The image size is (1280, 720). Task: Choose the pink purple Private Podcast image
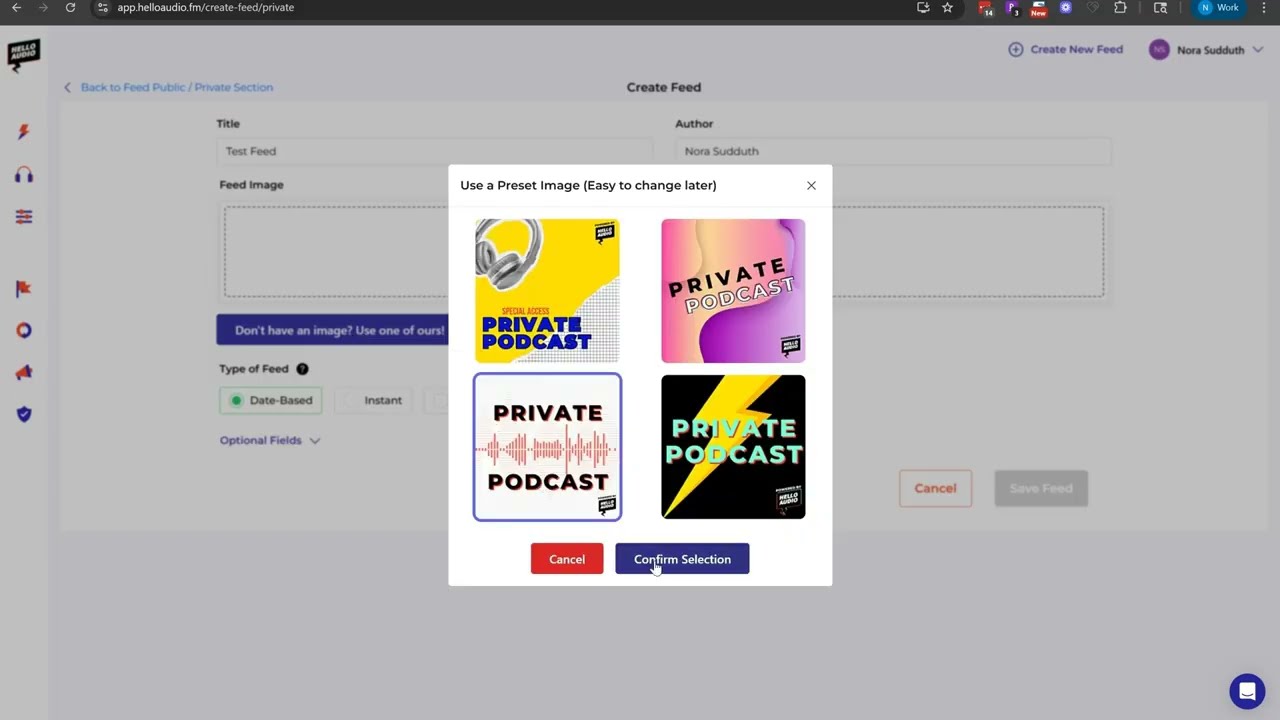733,291
